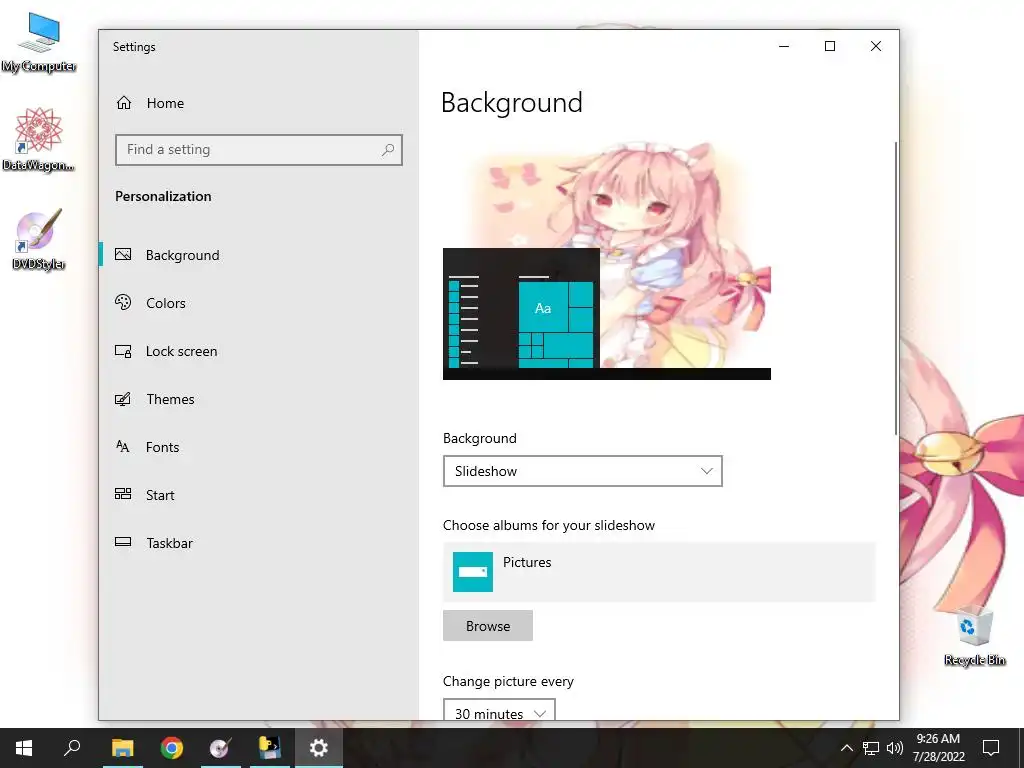Open the Python-icon app on the taskbar
This screenshot has height=768, width=1024.
coord(270,748)
